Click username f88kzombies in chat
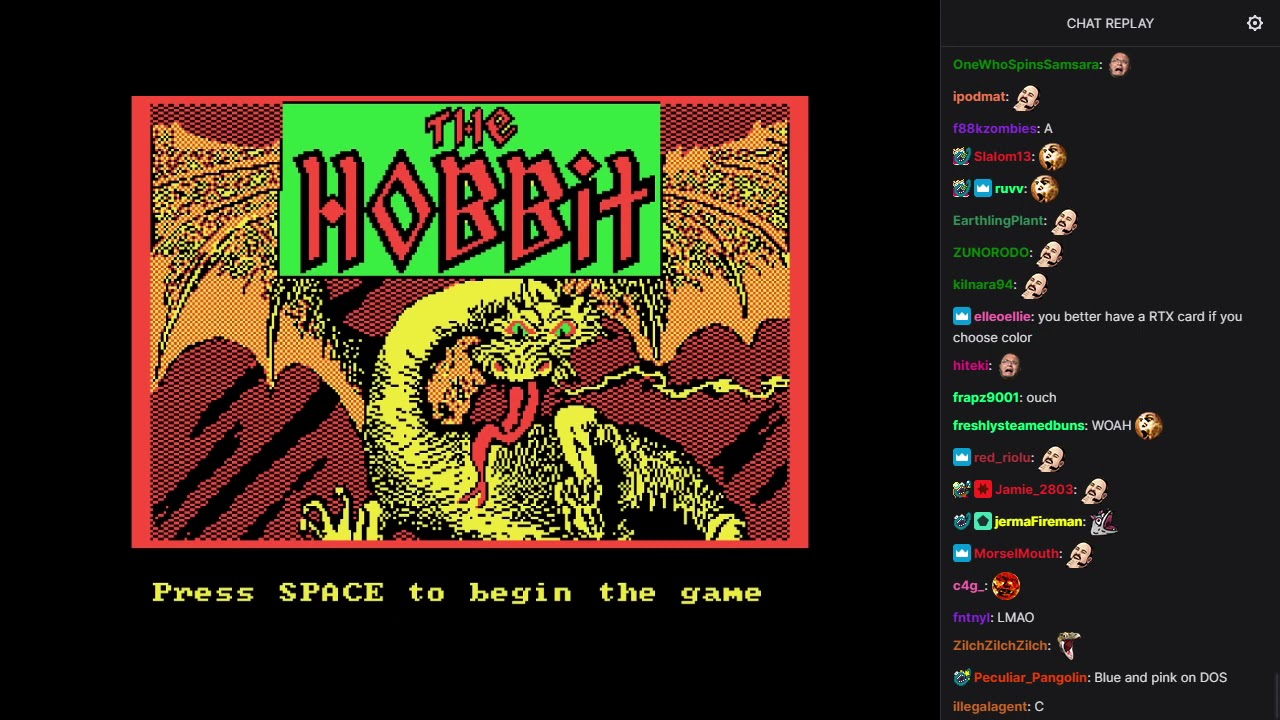This screenshot has height=720, width=1280. click(x=995, y=128)
